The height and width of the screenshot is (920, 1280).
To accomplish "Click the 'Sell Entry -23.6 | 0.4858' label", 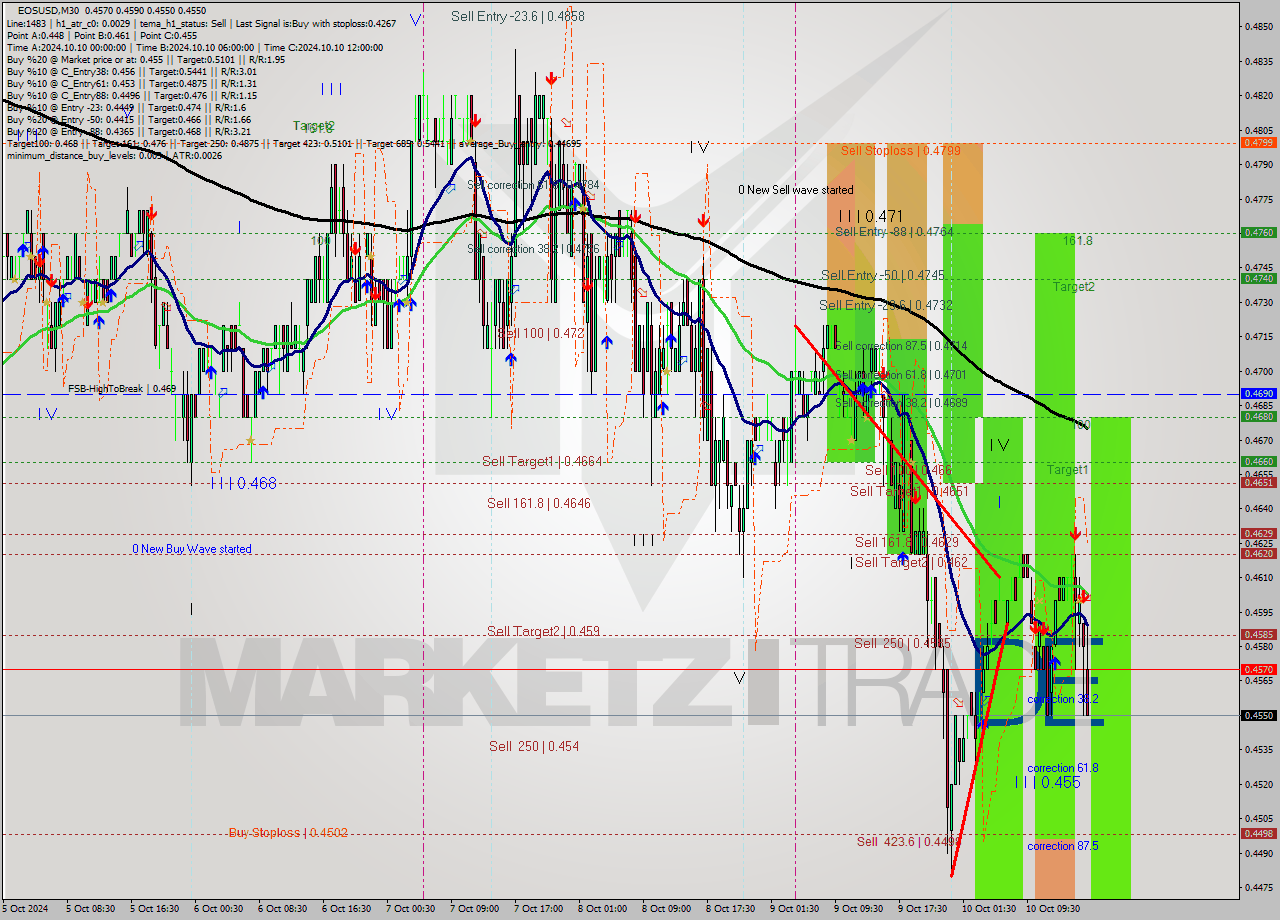I will 518,16.
